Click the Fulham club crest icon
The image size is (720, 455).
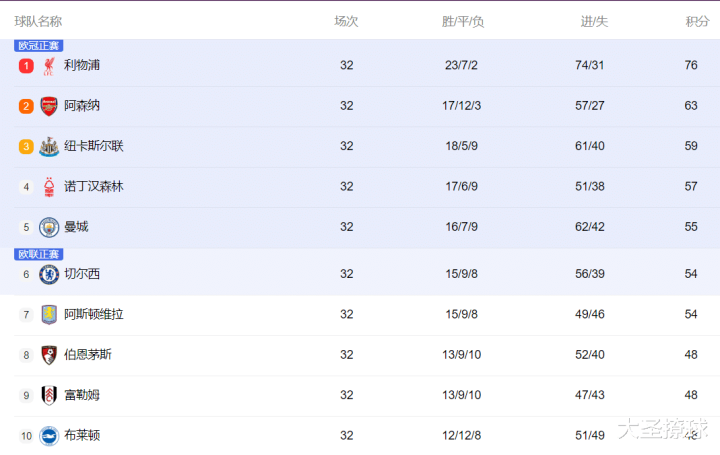pyautogui.click(x=49, y=395)
